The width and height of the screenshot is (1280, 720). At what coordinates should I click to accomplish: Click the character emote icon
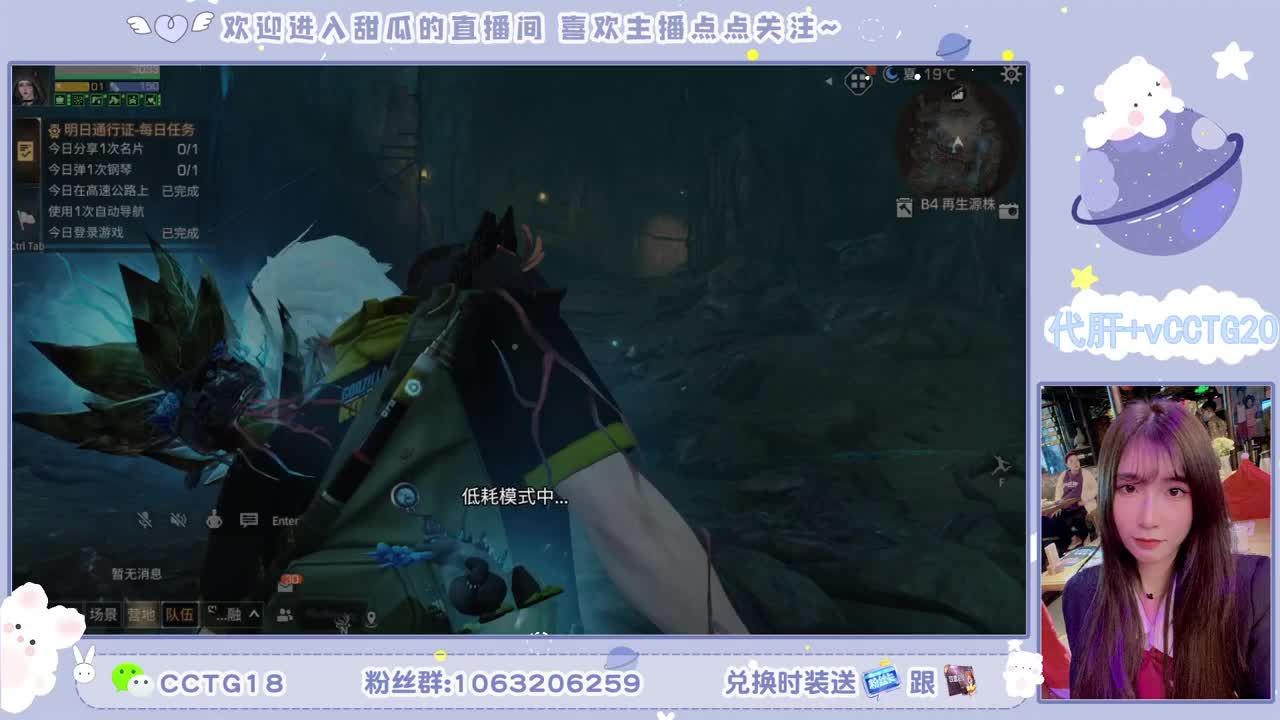pyautogui.click(x=214, y=520)
